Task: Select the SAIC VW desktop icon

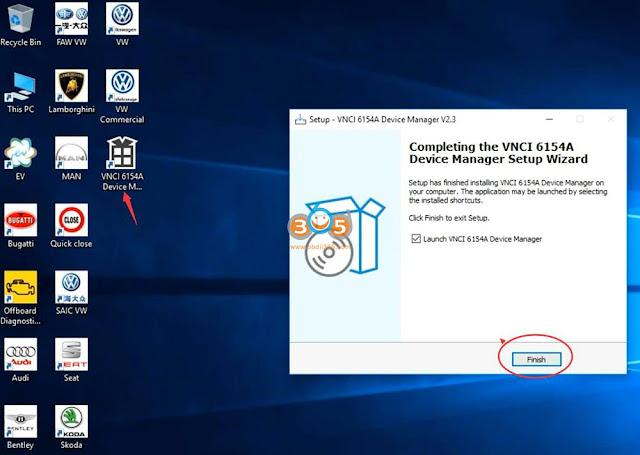Action: pos(71,293)
